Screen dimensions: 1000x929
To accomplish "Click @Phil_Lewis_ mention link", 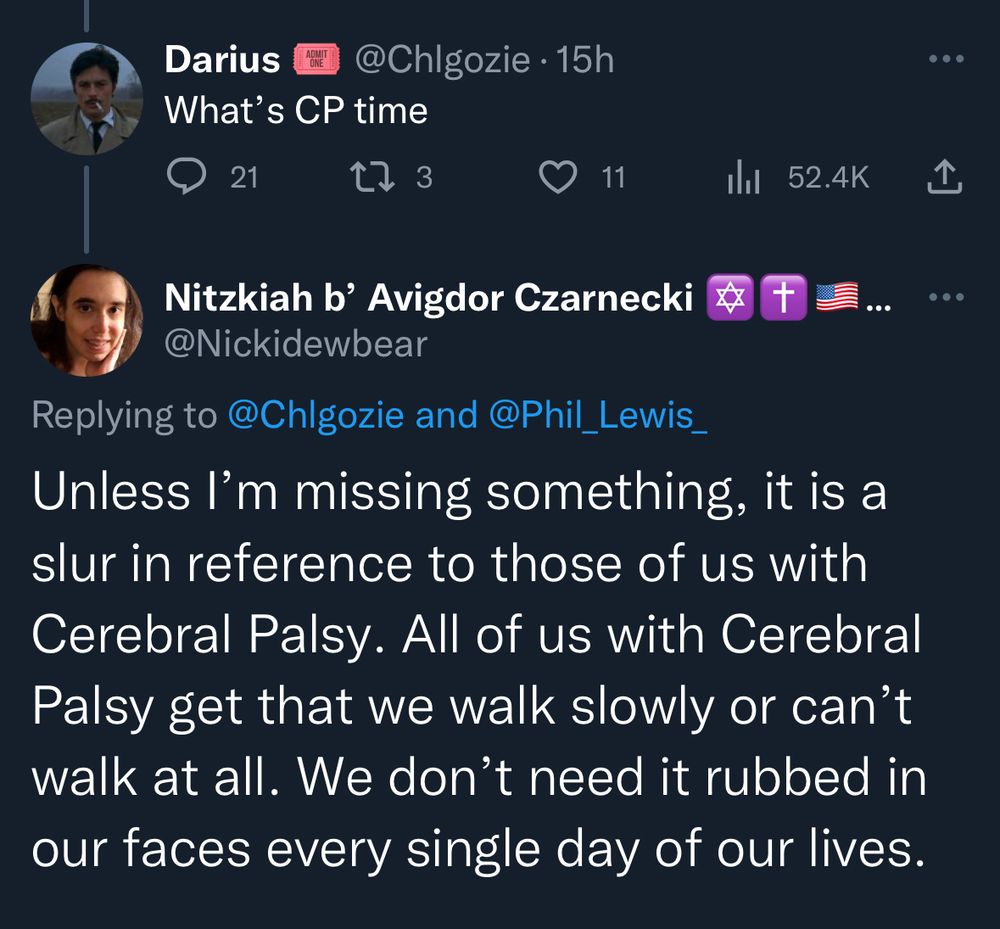I will 598,415.
